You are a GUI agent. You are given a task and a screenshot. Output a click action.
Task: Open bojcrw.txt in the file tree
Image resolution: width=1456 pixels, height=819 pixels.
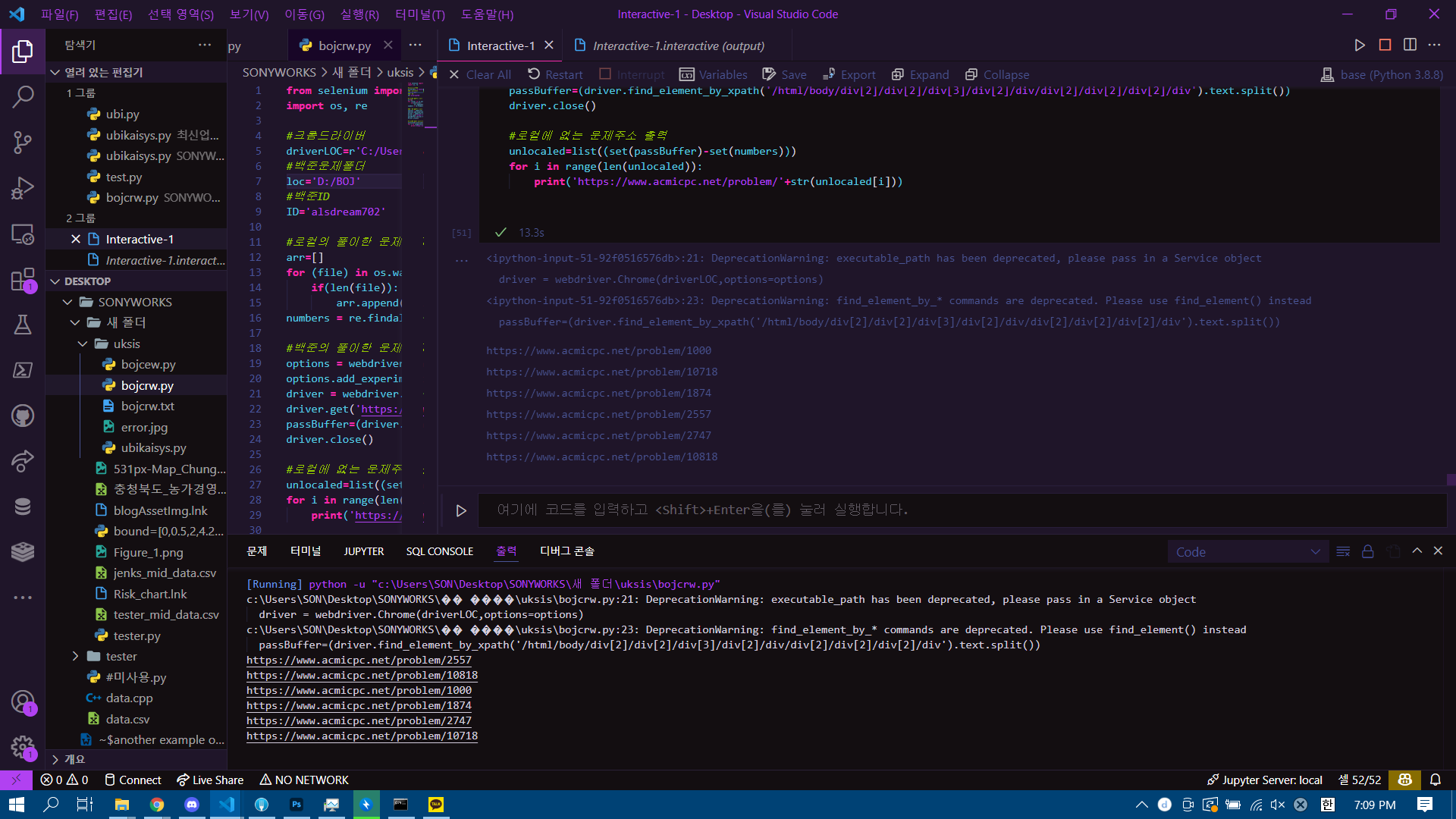[x=148, y=406]
